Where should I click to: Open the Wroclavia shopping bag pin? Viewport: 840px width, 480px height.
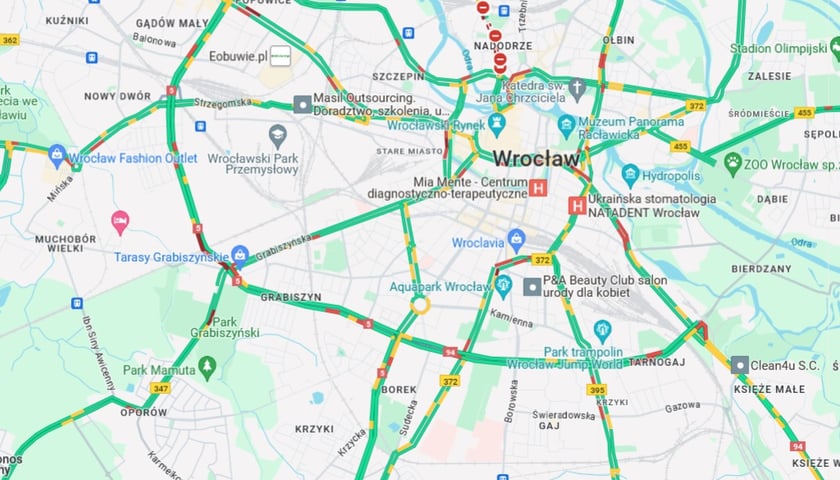tap(516, 242)
